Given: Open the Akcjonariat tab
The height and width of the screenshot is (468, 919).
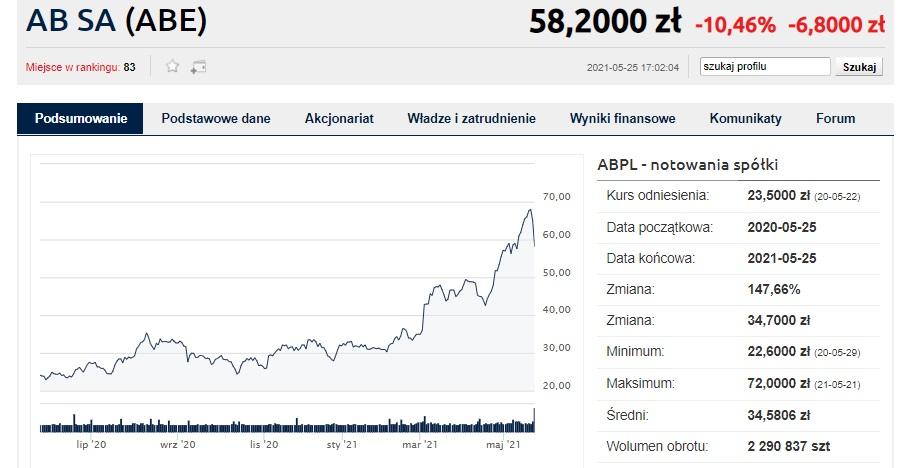Looking at the screenshot, I should pos(339,118).
